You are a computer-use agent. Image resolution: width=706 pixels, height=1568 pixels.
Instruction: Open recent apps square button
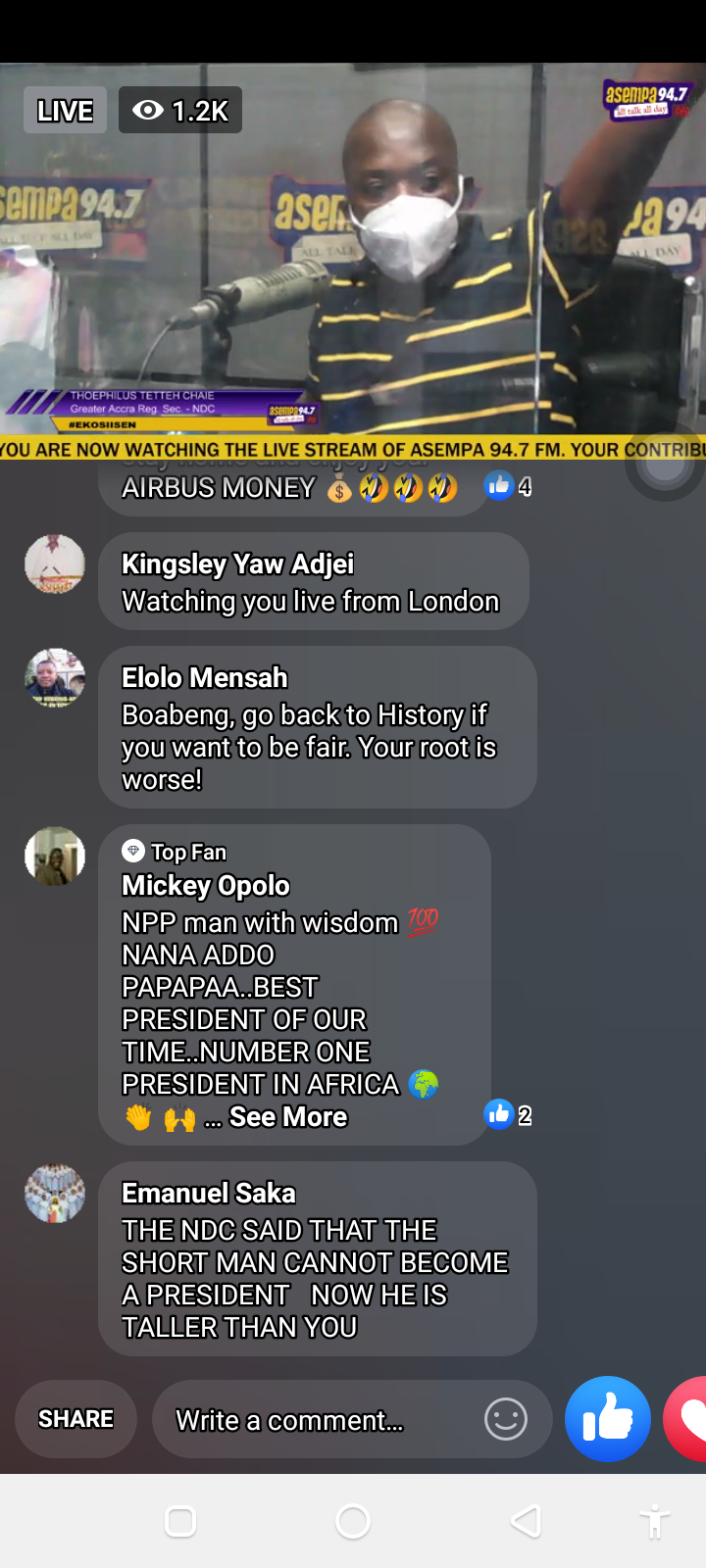pos(180,1521)
